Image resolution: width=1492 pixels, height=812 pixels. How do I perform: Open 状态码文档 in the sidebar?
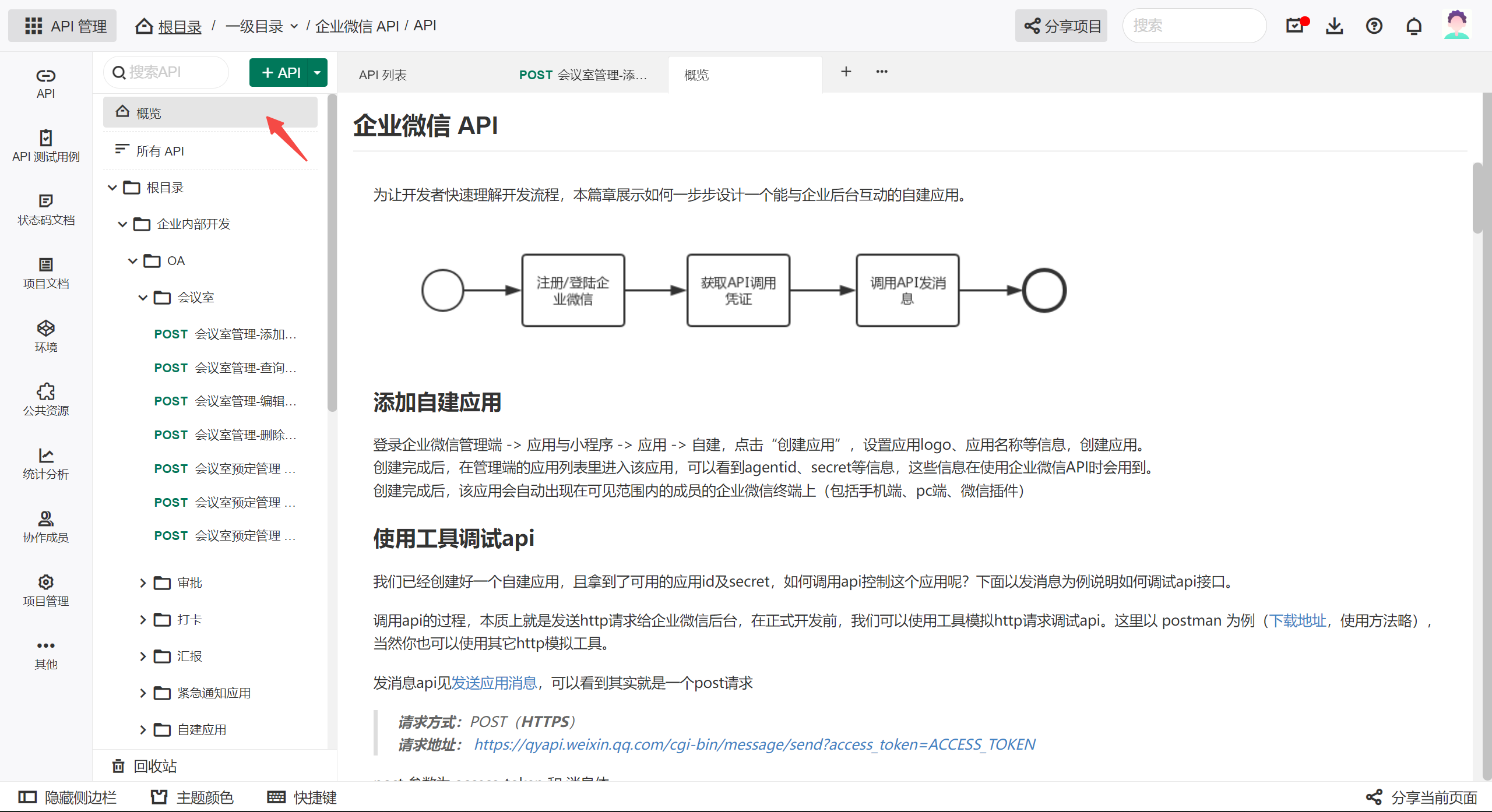45,209
